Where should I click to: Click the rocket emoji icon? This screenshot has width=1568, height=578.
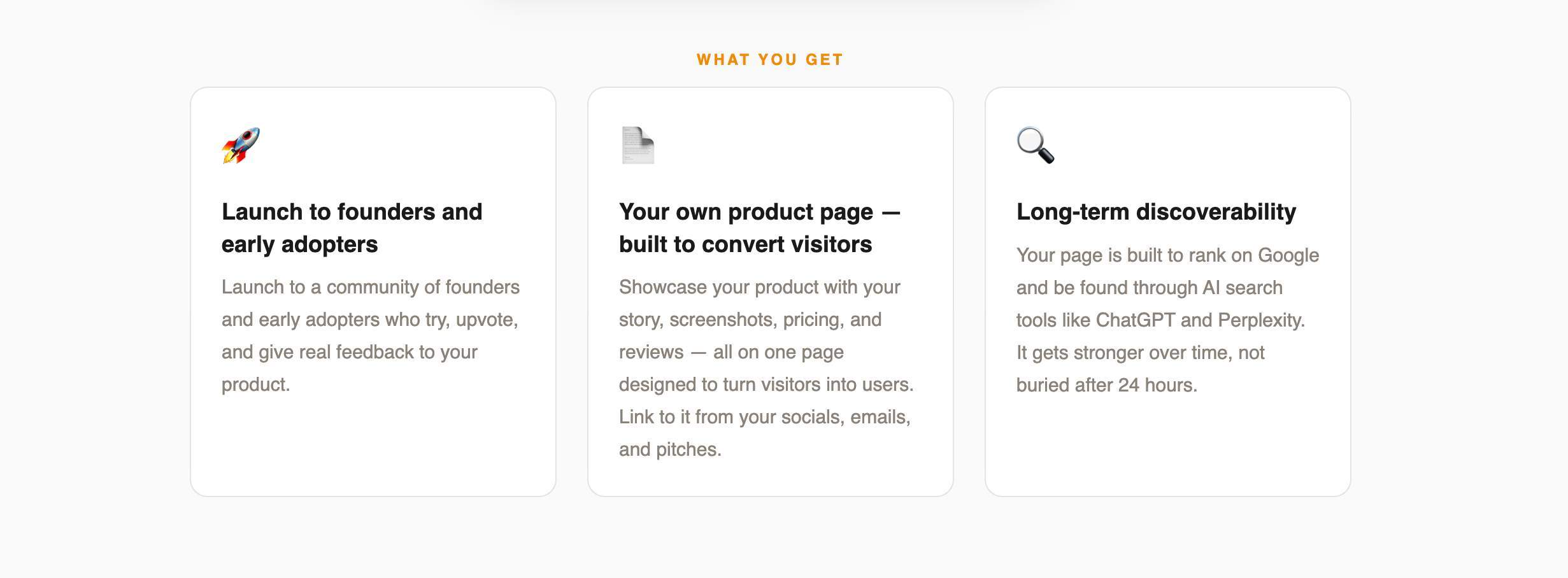pos(241,145)
